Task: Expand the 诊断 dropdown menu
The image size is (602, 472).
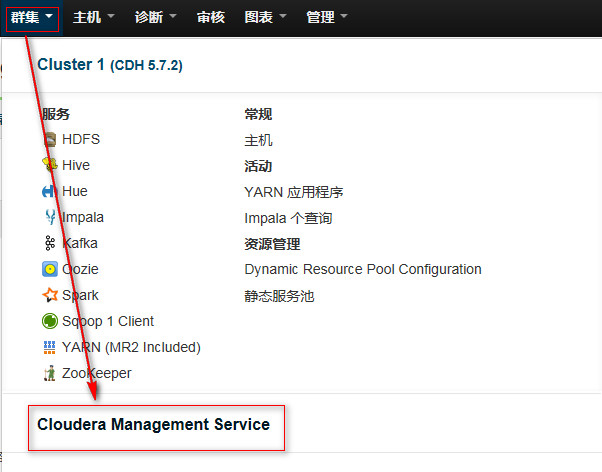Action: [155, 17]
